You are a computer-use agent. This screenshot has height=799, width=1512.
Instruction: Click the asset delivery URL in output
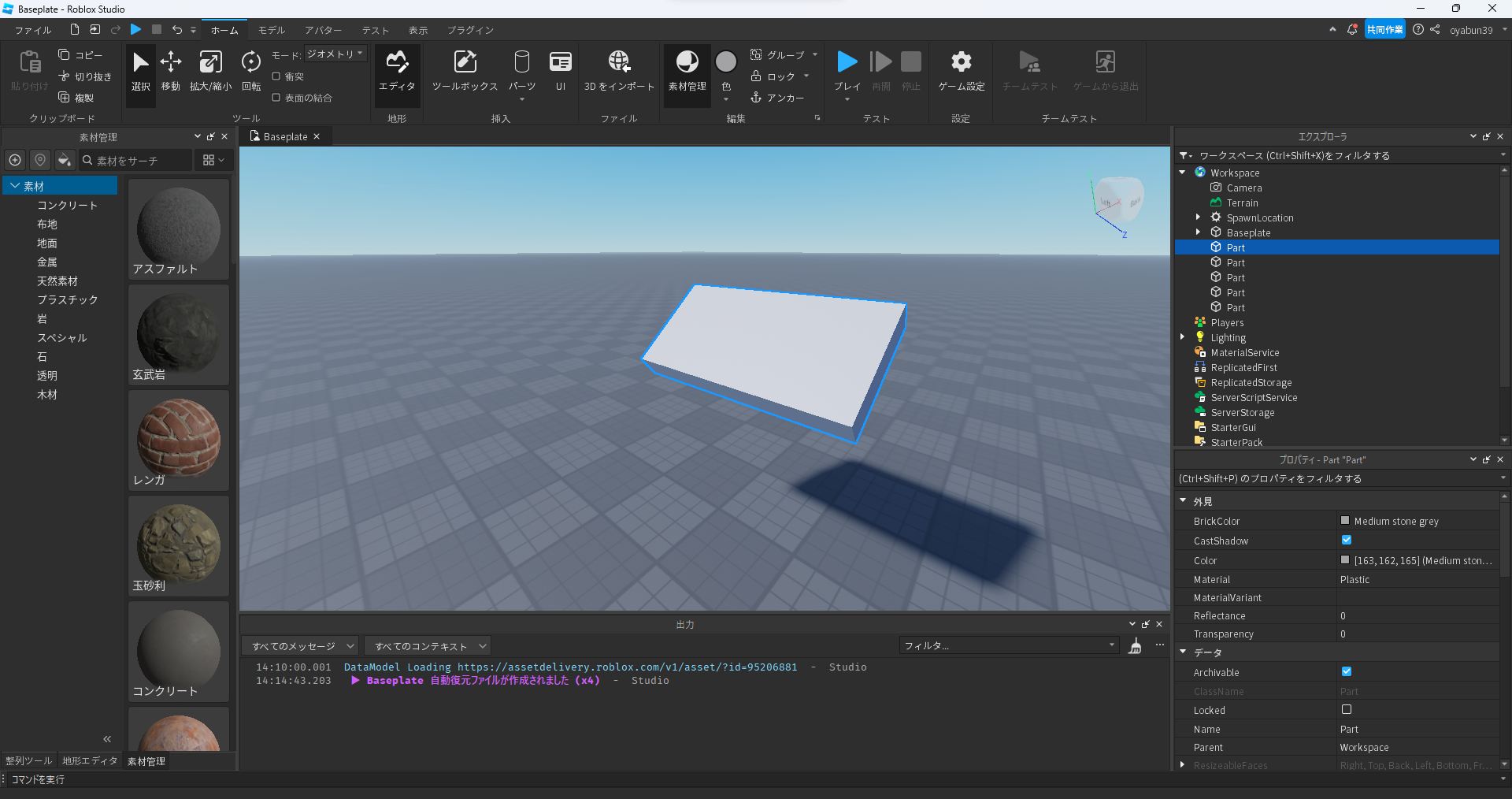627,667
